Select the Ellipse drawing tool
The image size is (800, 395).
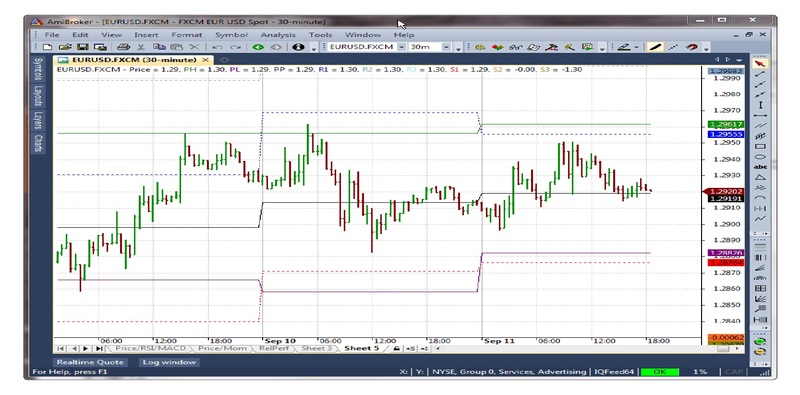point(760,157)
